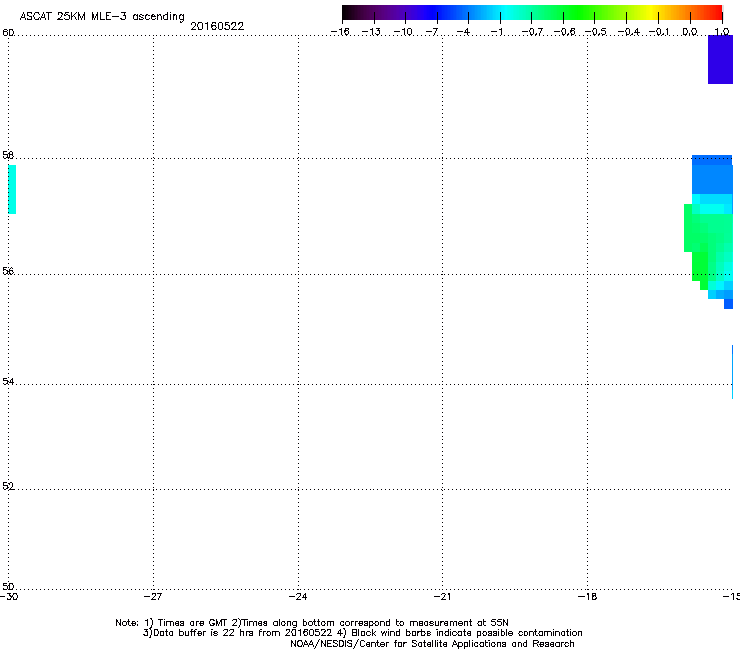This screenshot has height=650, width=740.
Task: Click the red end of the colorbar
Action: [x=715, y=12]
